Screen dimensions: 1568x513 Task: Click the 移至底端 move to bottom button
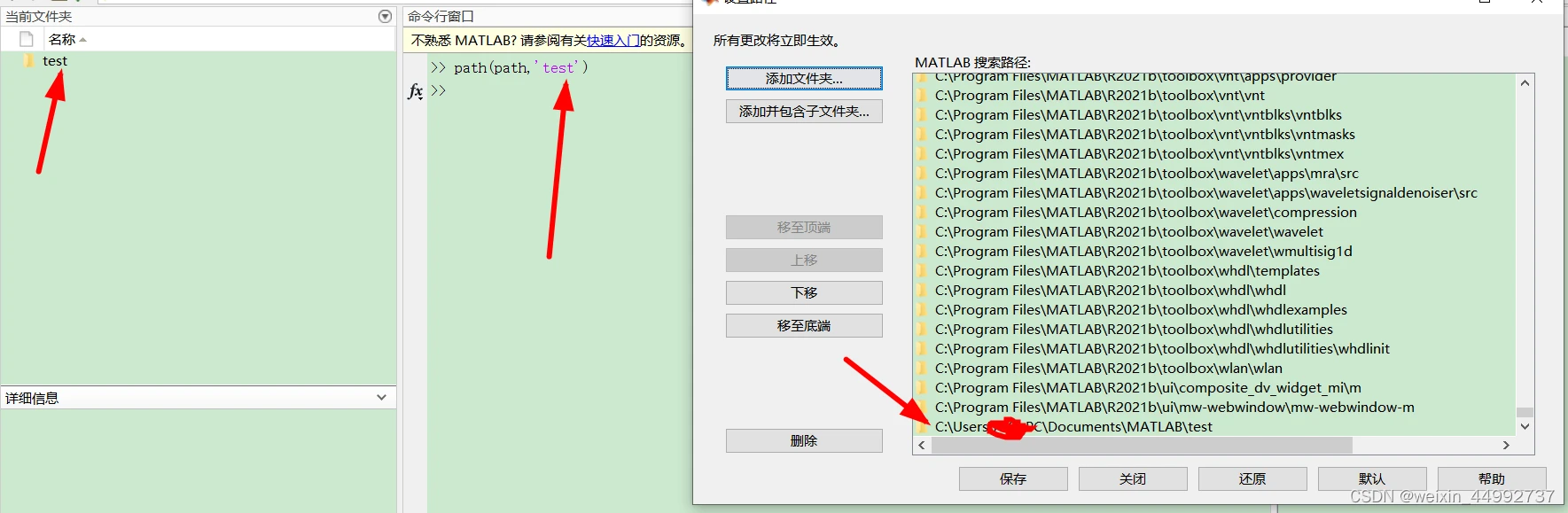click(x=804, y=326)
